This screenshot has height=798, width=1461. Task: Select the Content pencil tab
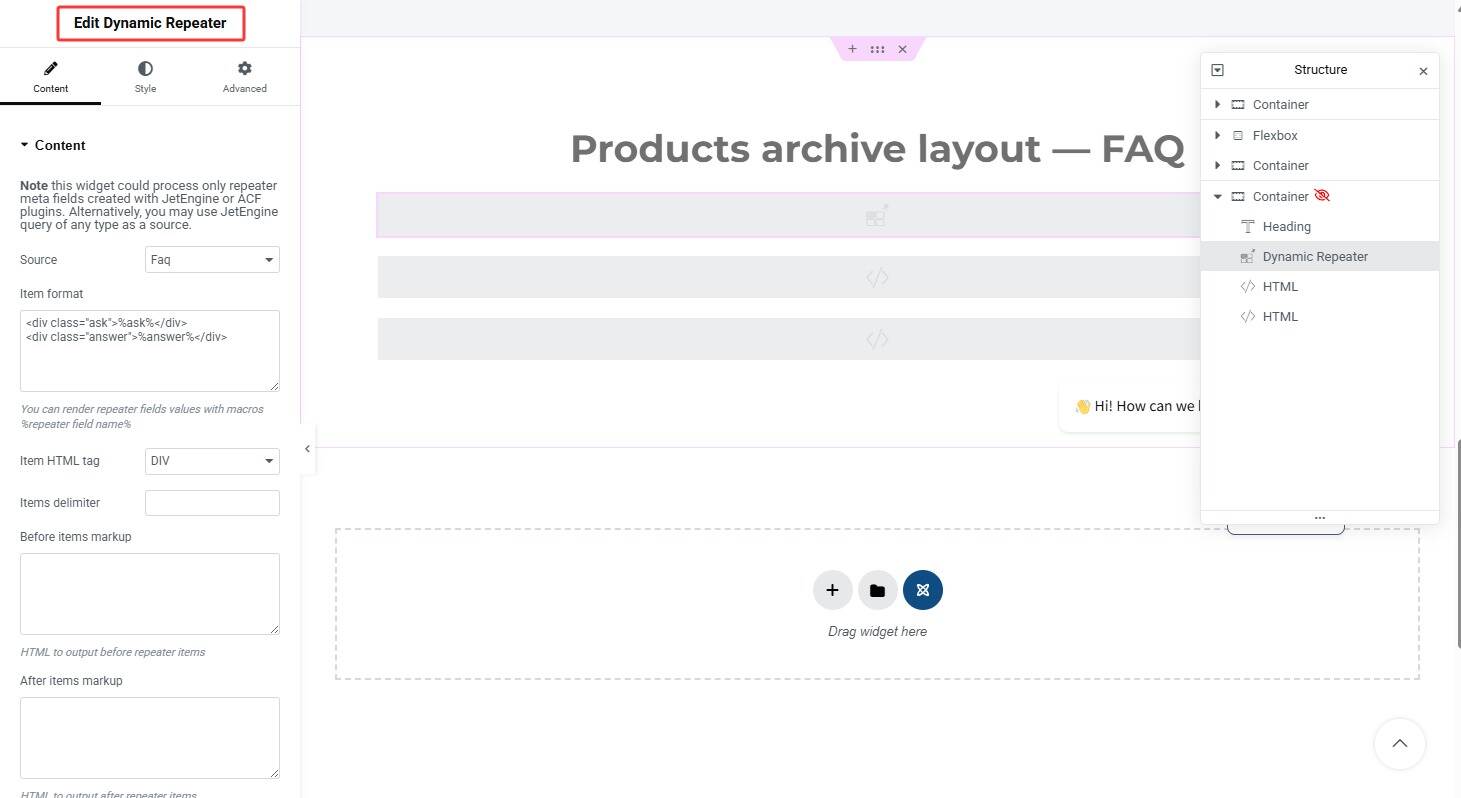coord(50,77)
